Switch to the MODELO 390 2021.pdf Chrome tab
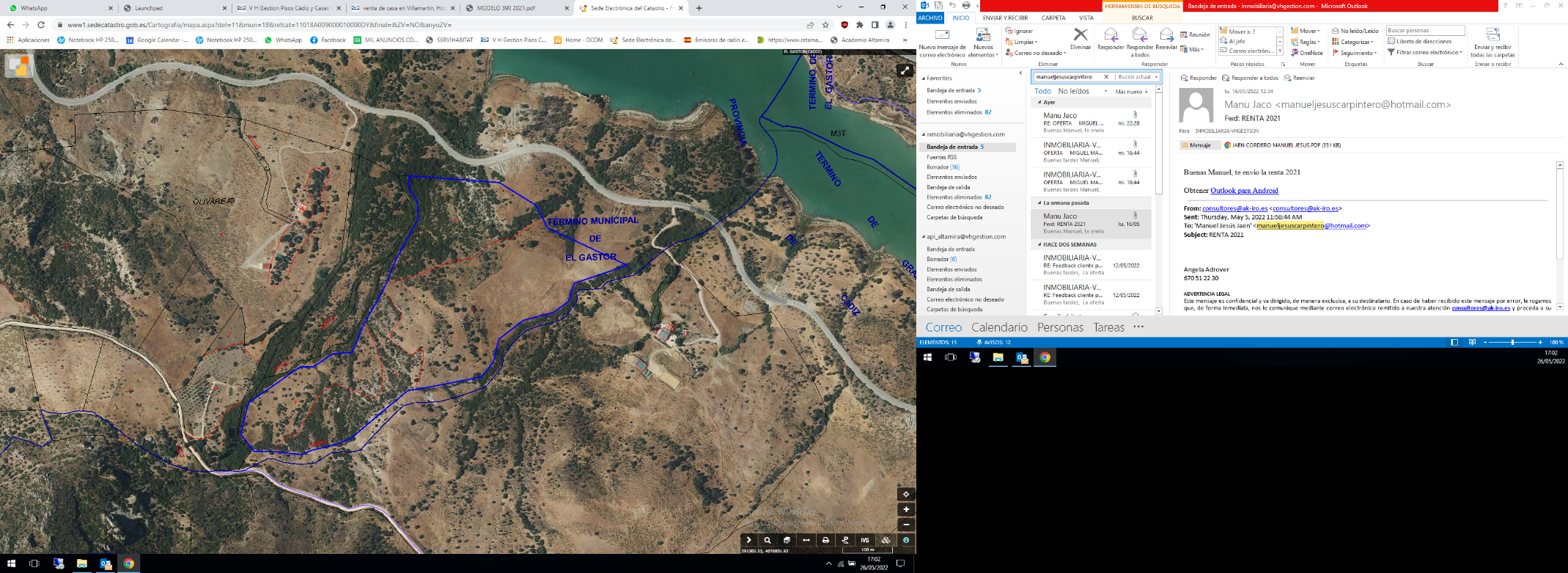This screenshot has height=573, width=1568. 518,8
